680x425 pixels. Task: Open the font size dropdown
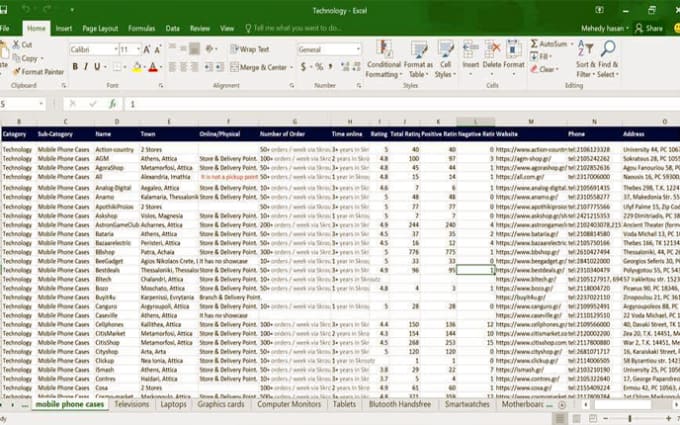click(138, 49)
